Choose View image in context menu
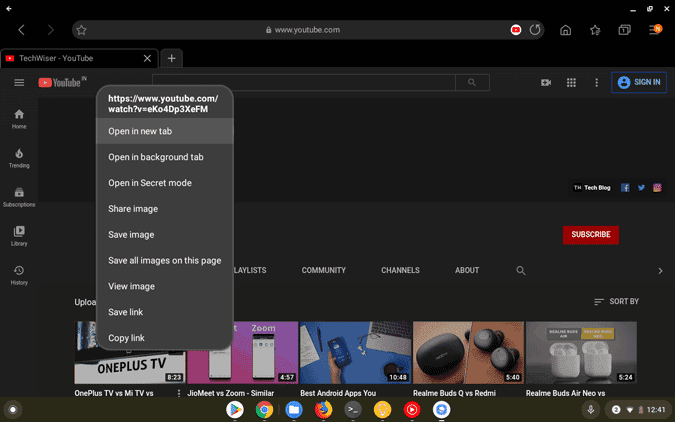Viewport: 675px width, 422px height. point(165,286)
